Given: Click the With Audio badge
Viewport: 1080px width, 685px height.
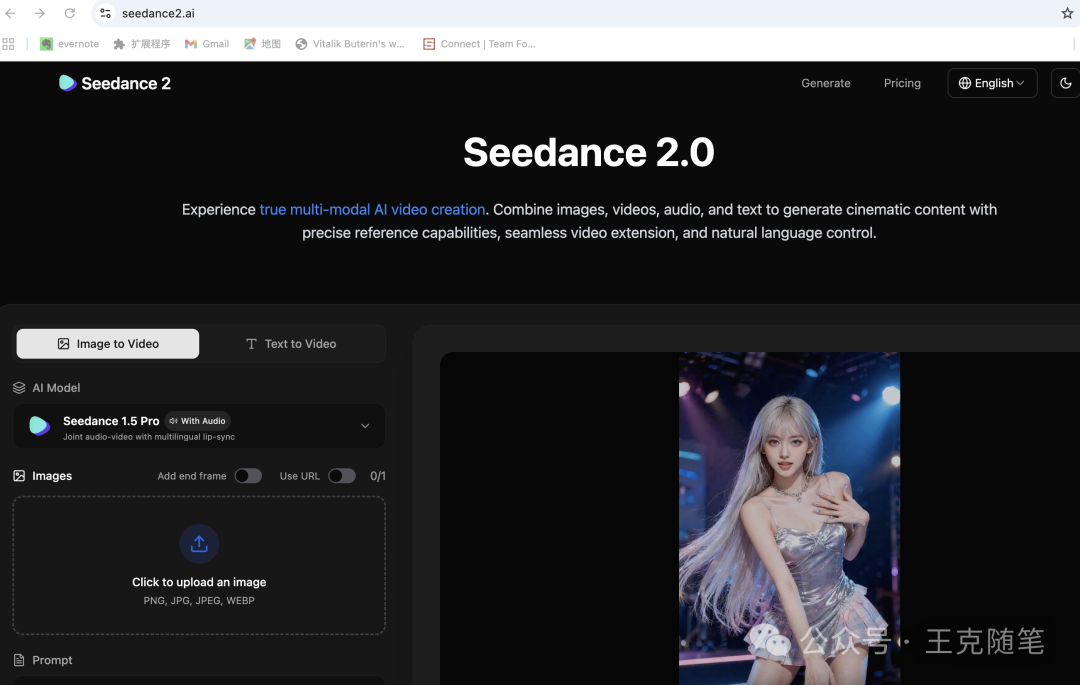Looking at the screenshot, I should tap(198, 421).
